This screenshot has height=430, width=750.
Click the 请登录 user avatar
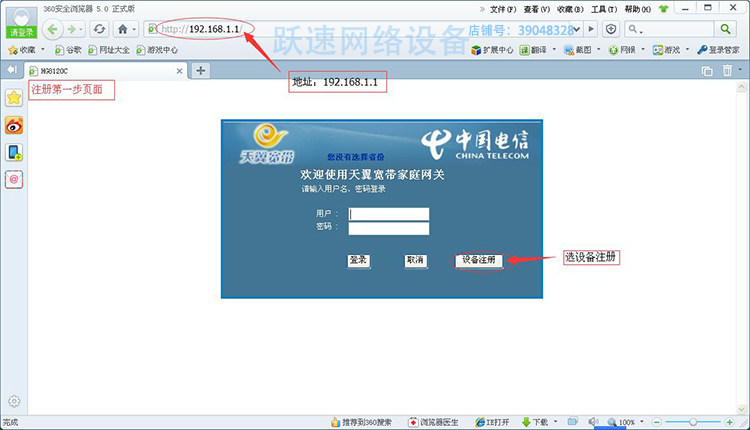22,22
